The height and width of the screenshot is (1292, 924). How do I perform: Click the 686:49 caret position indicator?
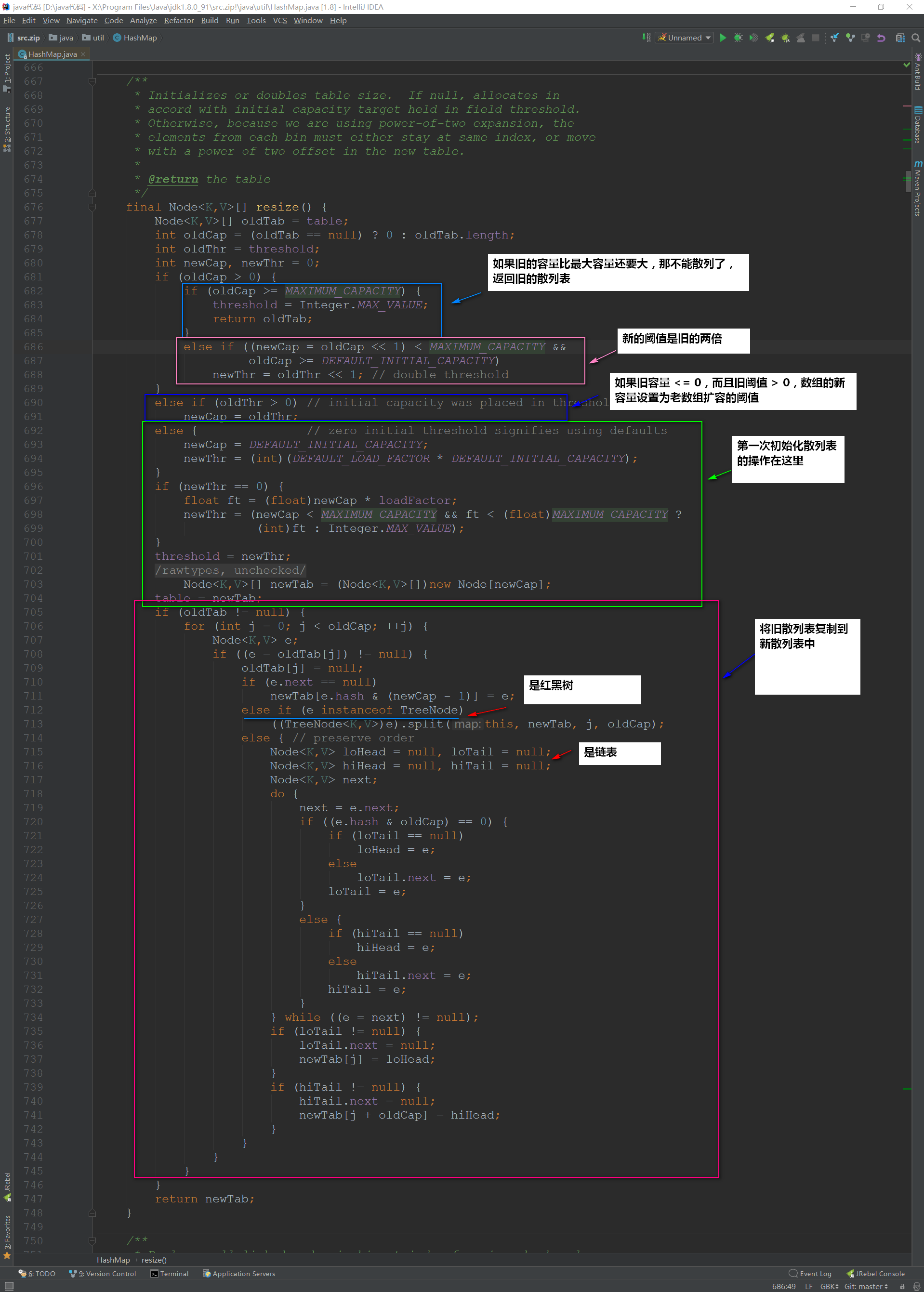[784, 1286]
